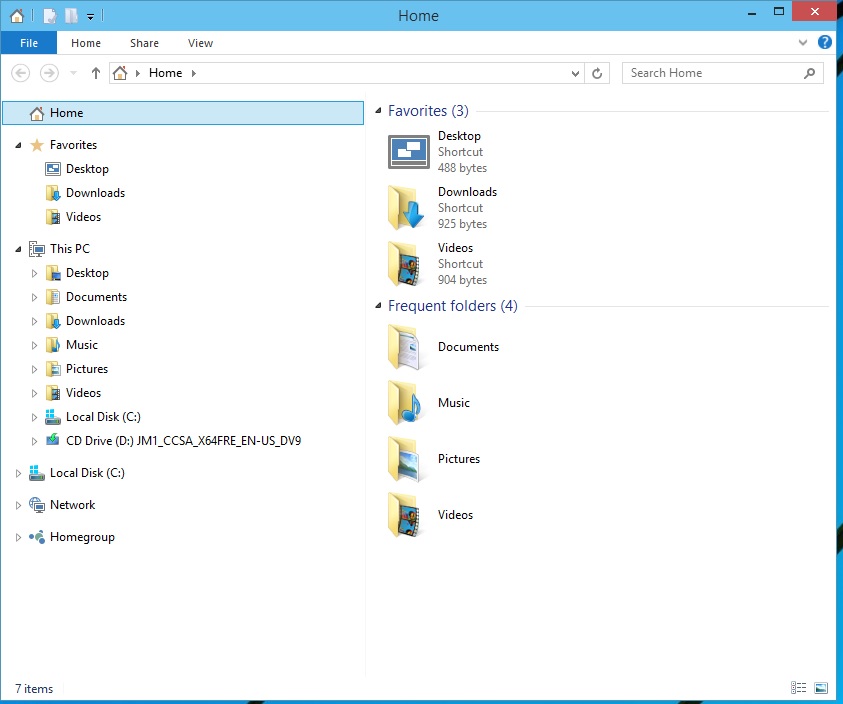Screen dimensions: 843x704
Task: Select Homegroup in navigation pane
Action: (82, 537)
